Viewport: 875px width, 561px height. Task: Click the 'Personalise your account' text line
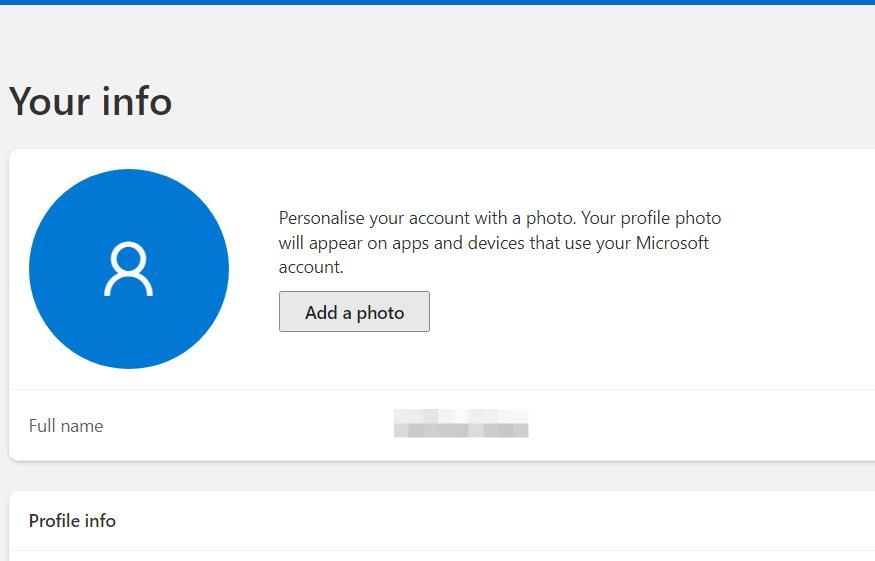click(499, 218)
